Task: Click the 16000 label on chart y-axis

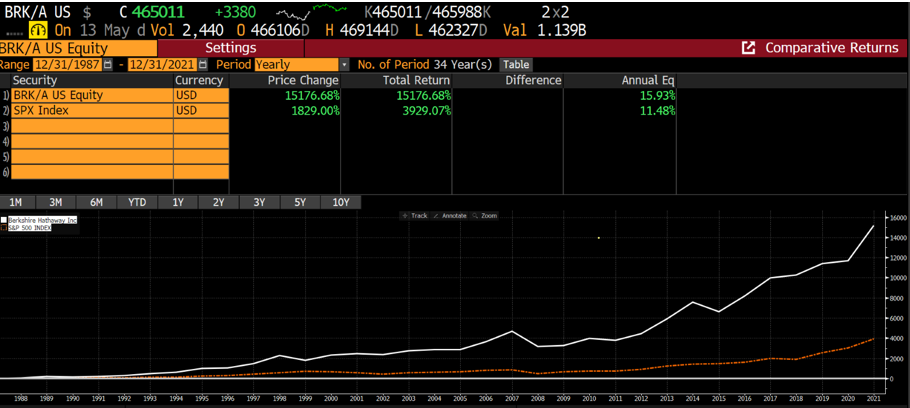Action: click(x=898, y=218)
